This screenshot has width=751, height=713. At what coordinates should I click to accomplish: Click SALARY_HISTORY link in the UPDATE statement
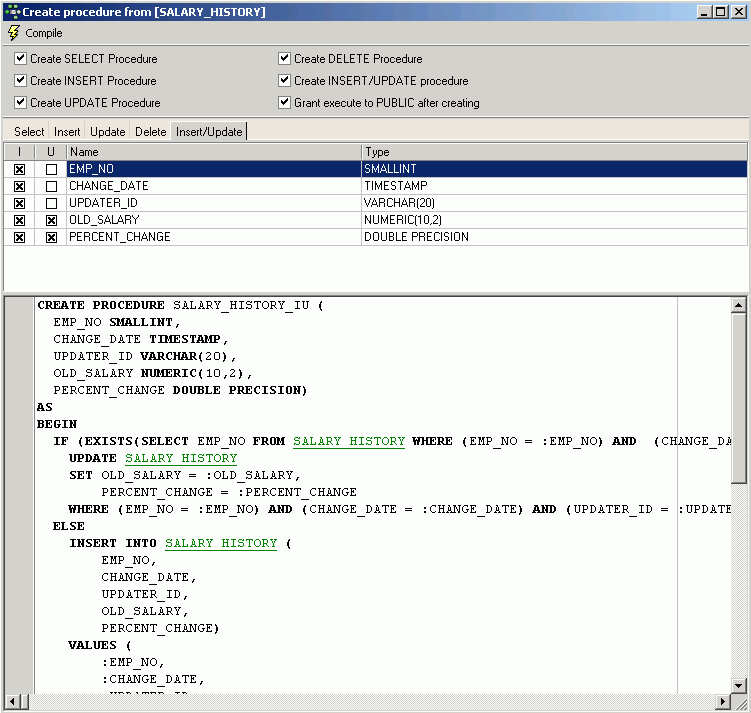pyautogui.click(x=181, y=458)
